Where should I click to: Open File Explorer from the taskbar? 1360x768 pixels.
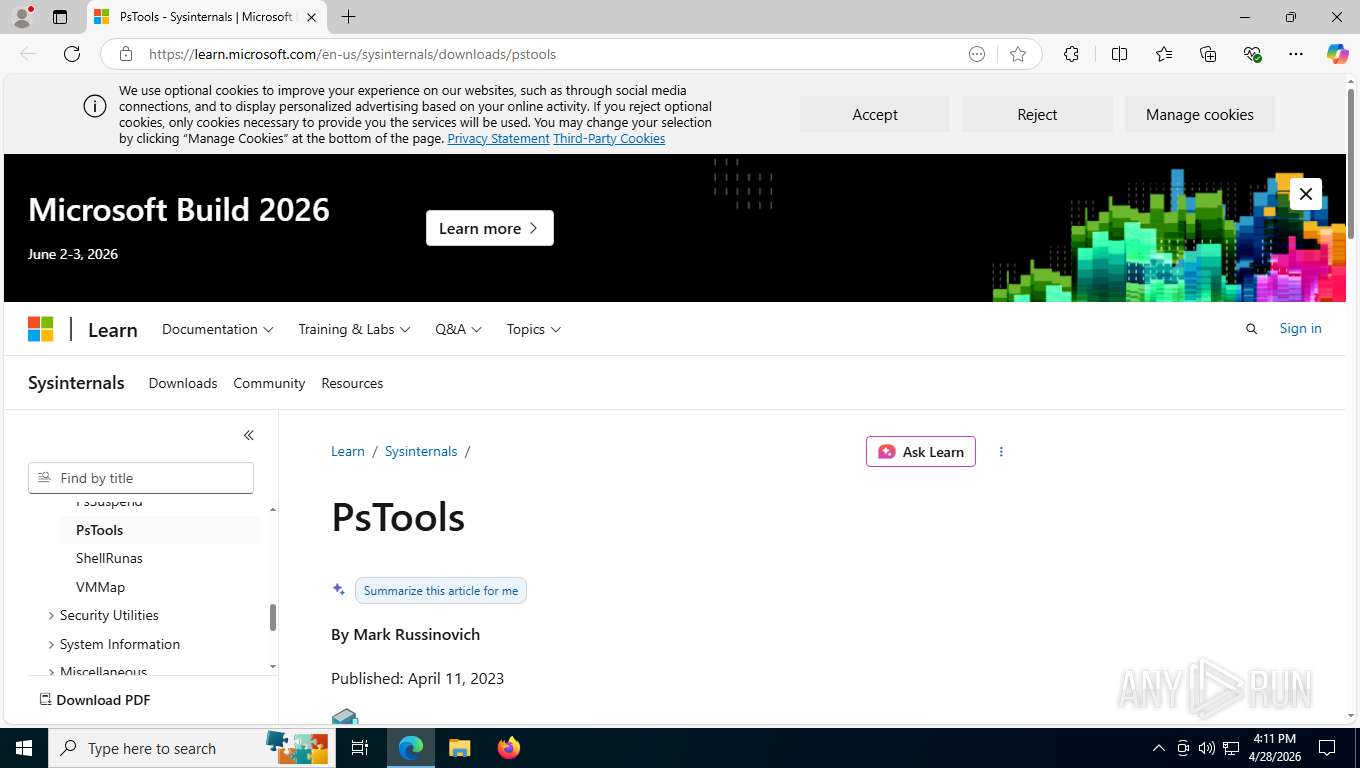pyautogui.click(x=459, y=748)
